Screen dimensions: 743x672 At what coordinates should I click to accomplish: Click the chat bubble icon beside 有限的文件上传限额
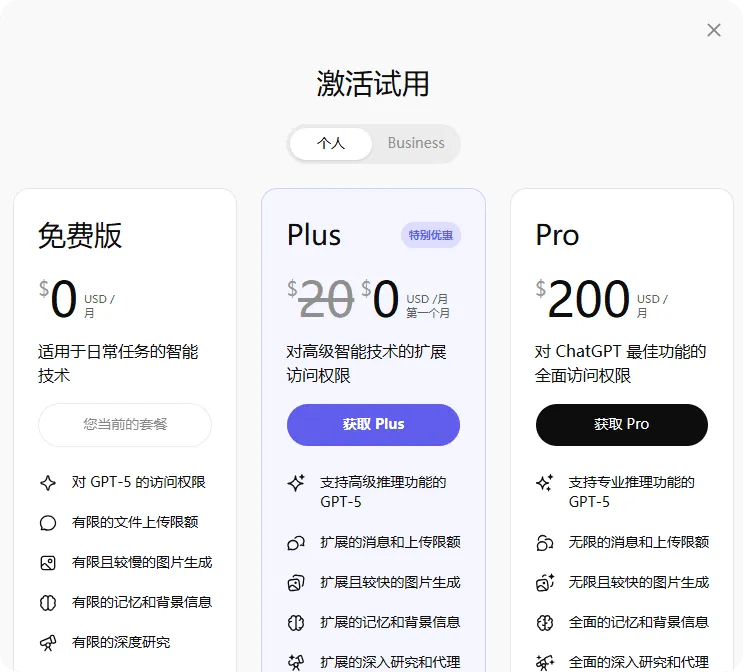(48, 523)
